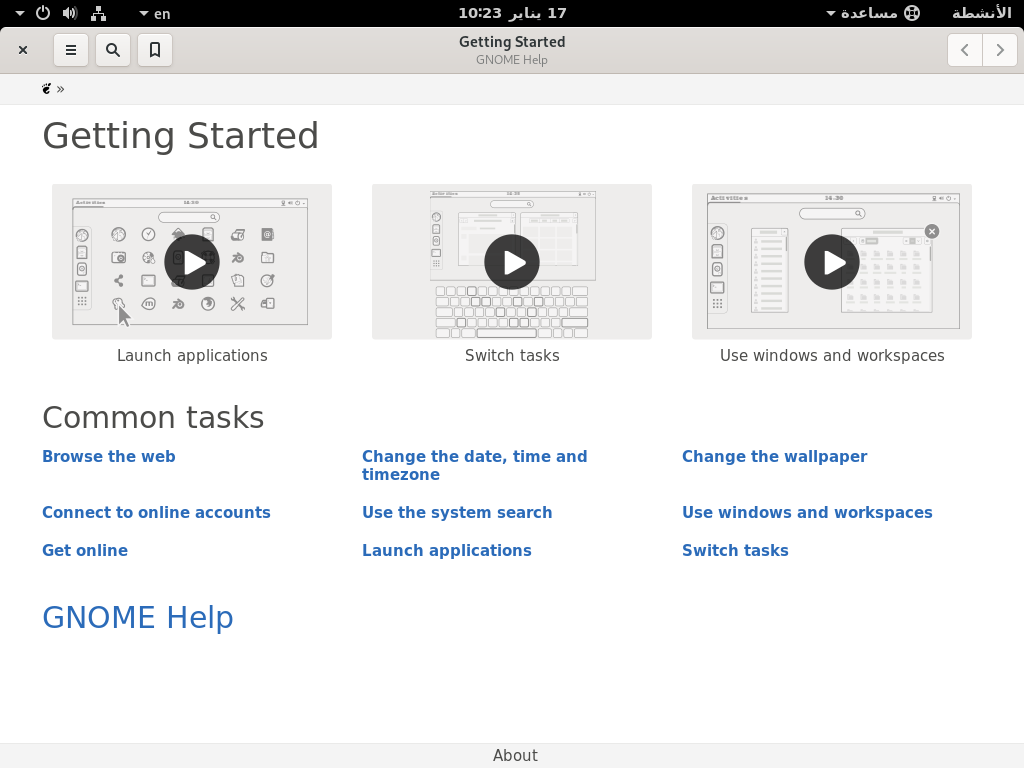Click the 'GNOME Help' subtitle in the header bar
The image size is (1024, 768).
[x=512, y=60]
